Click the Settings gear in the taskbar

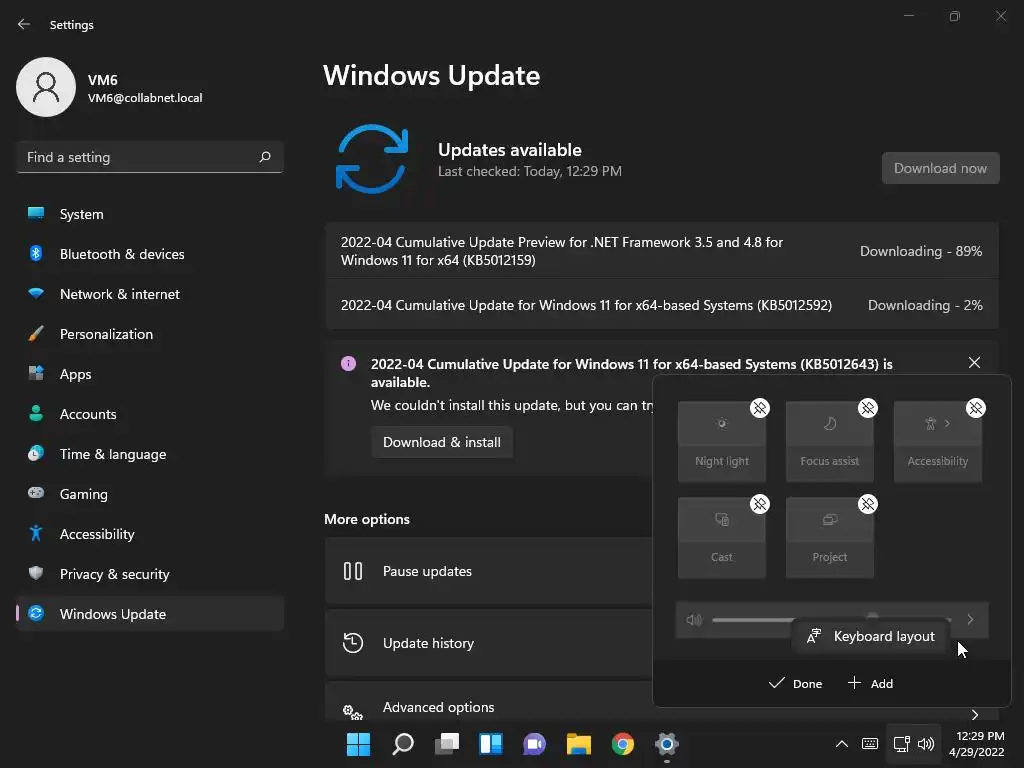(667, 744)
